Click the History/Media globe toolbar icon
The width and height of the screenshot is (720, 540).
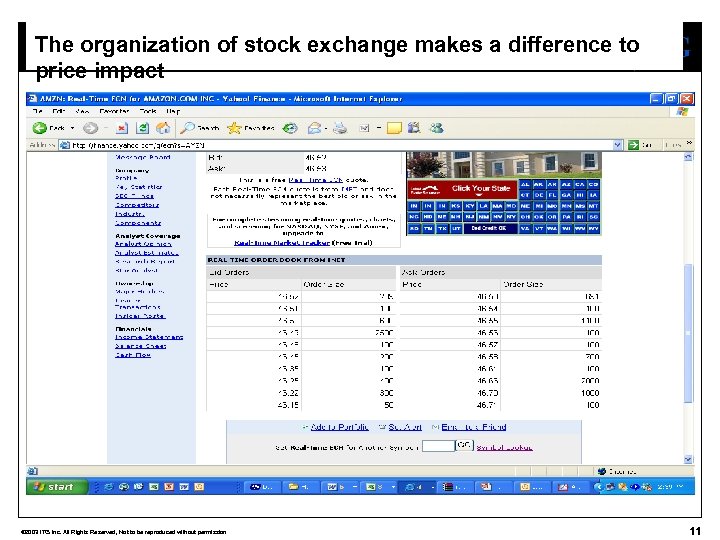pyautogui.click(x=290, y=128)
